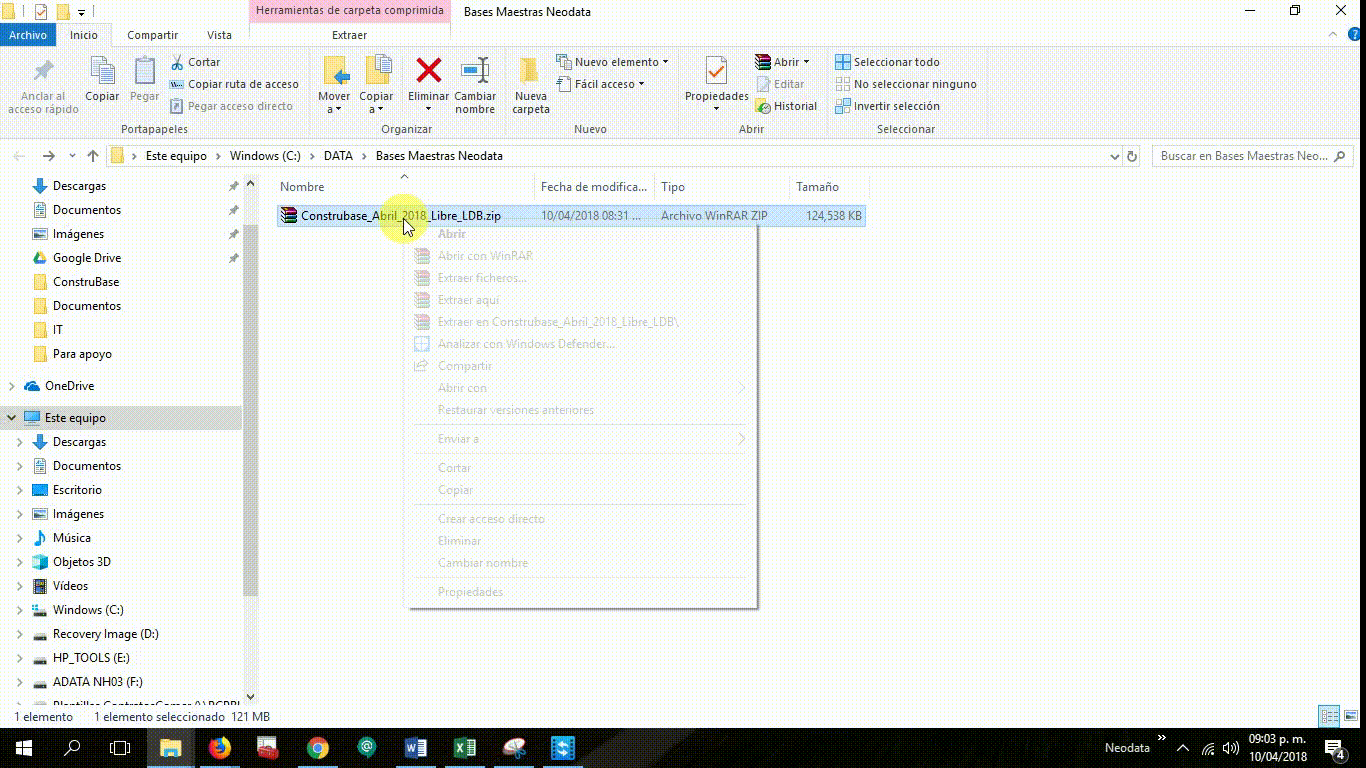Open Chrome from the taskbar
Screen dimensions: 1366x768
pos(317,748)
